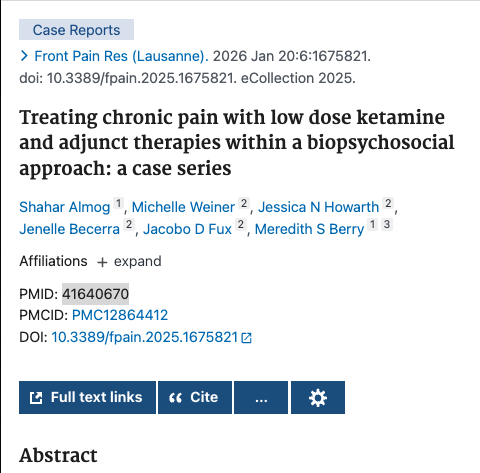Open author Michelle Weiner's link

183,207
